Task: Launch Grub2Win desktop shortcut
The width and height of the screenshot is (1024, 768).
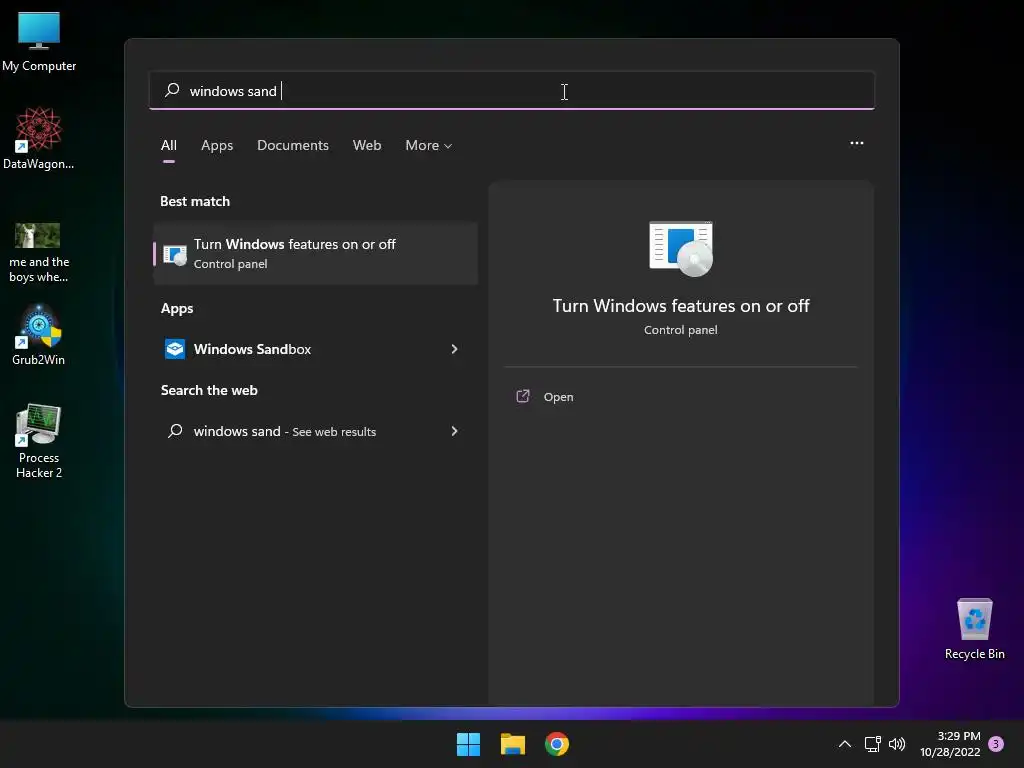Action: coord(39,335)
